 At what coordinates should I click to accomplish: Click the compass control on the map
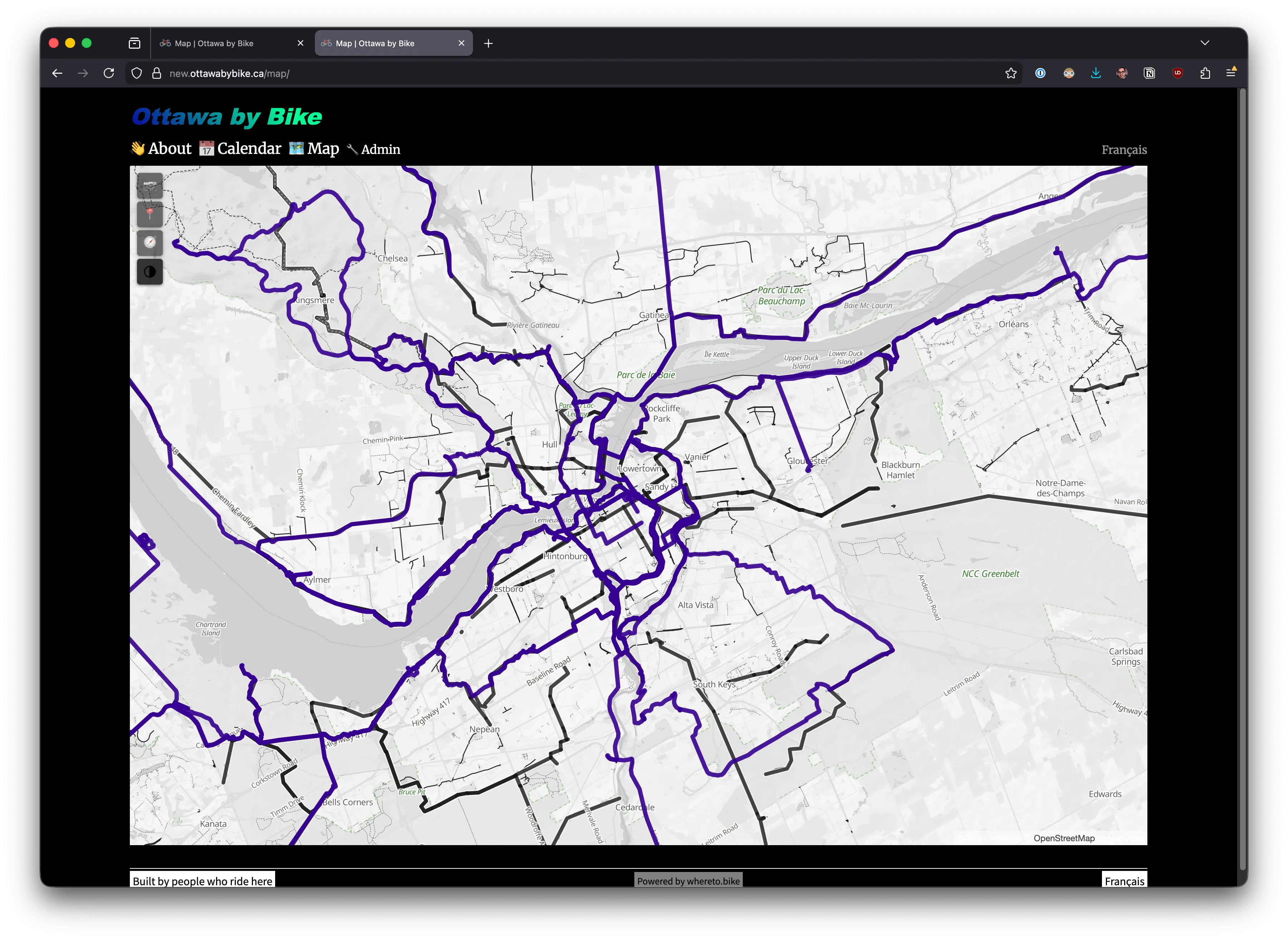pyautogui.click(x=150, y=242)
